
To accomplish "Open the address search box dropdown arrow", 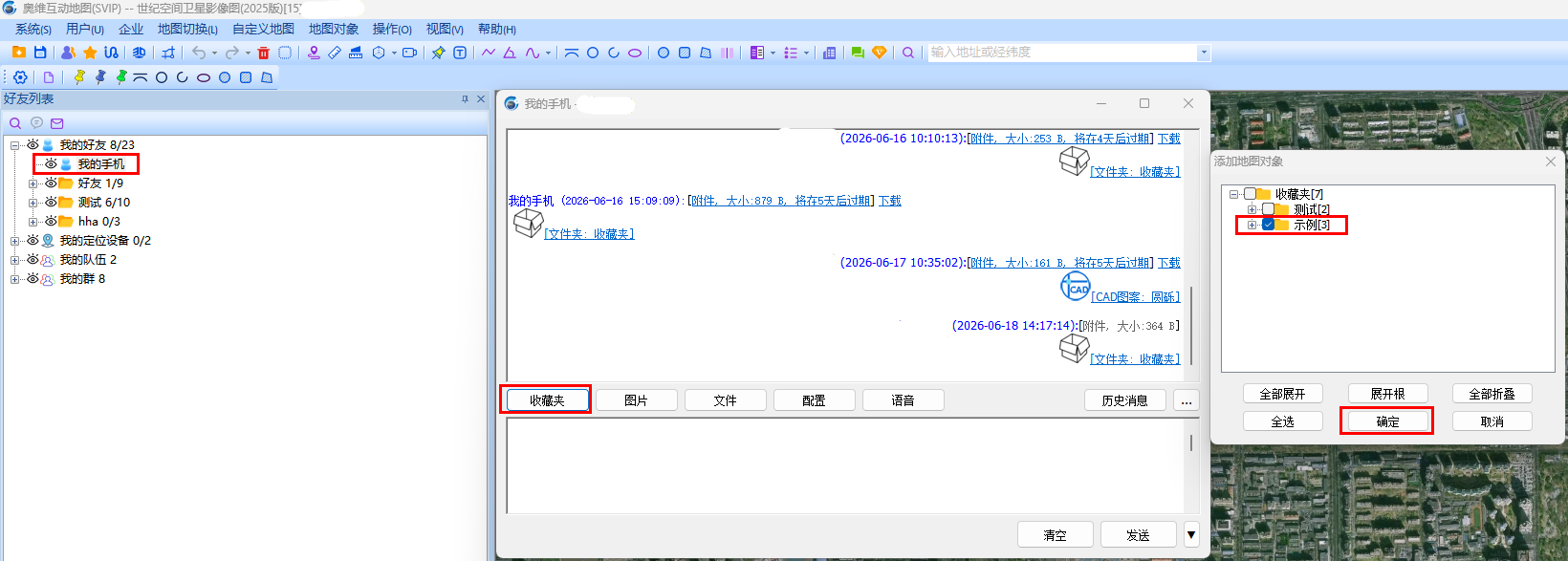I will [1204, 53].
